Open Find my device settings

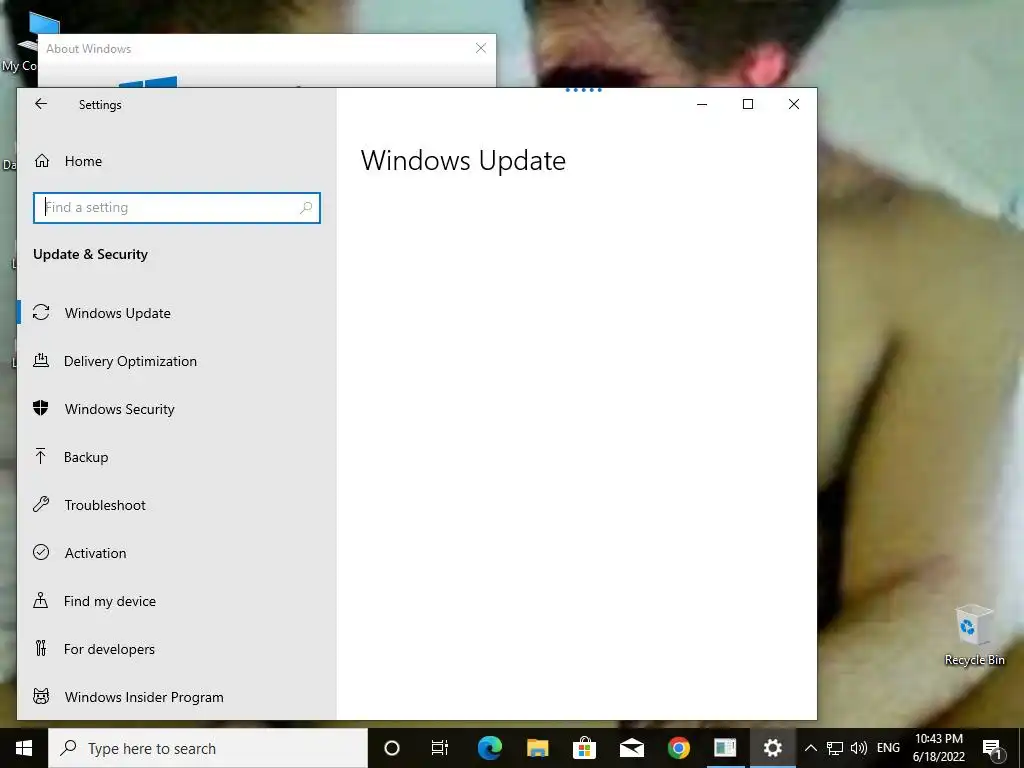[x=110, y=601]
